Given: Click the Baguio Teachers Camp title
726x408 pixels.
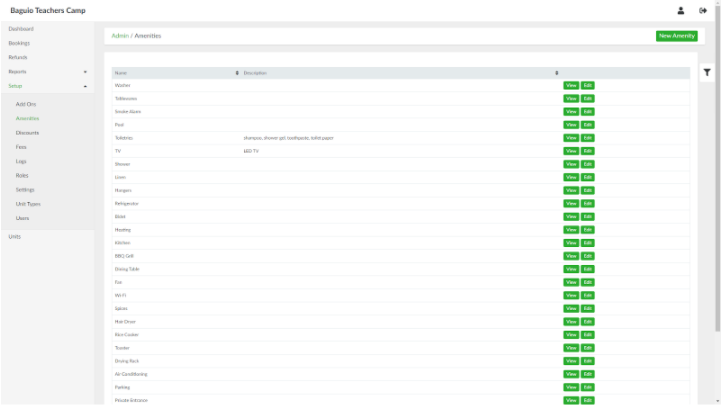Looking at the screenshot, I should pos(48,11).
